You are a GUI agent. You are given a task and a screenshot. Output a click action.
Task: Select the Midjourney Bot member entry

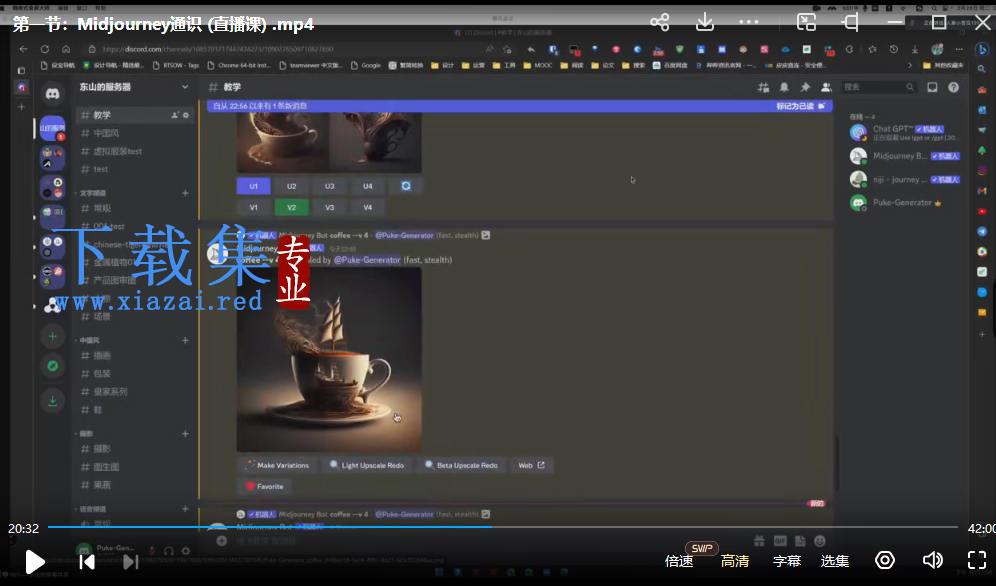tap(905, 156)
